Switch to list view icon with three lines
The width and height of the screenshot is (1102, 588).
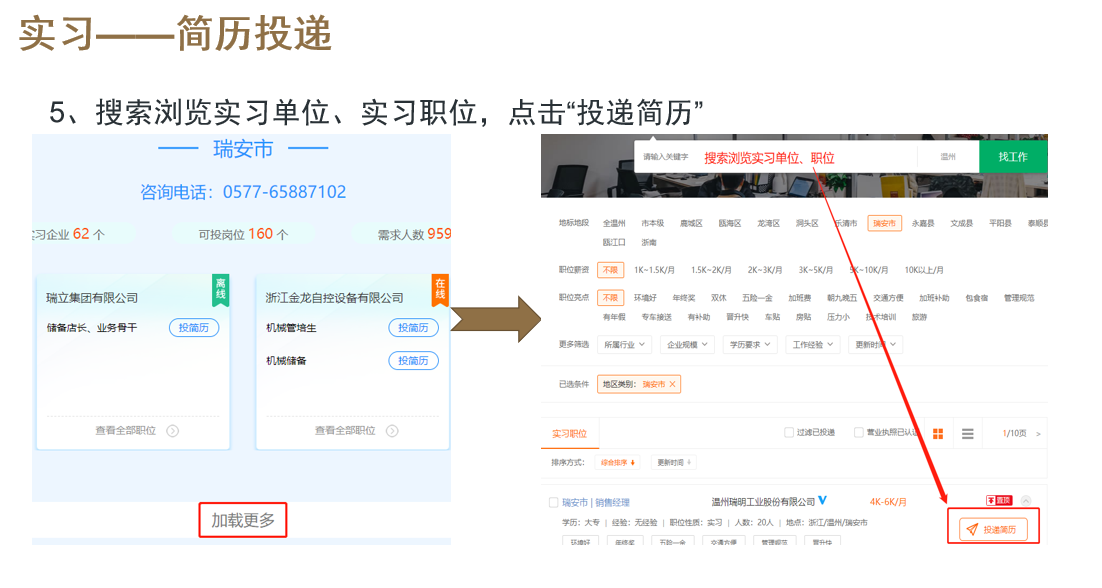tap(968, 434)
